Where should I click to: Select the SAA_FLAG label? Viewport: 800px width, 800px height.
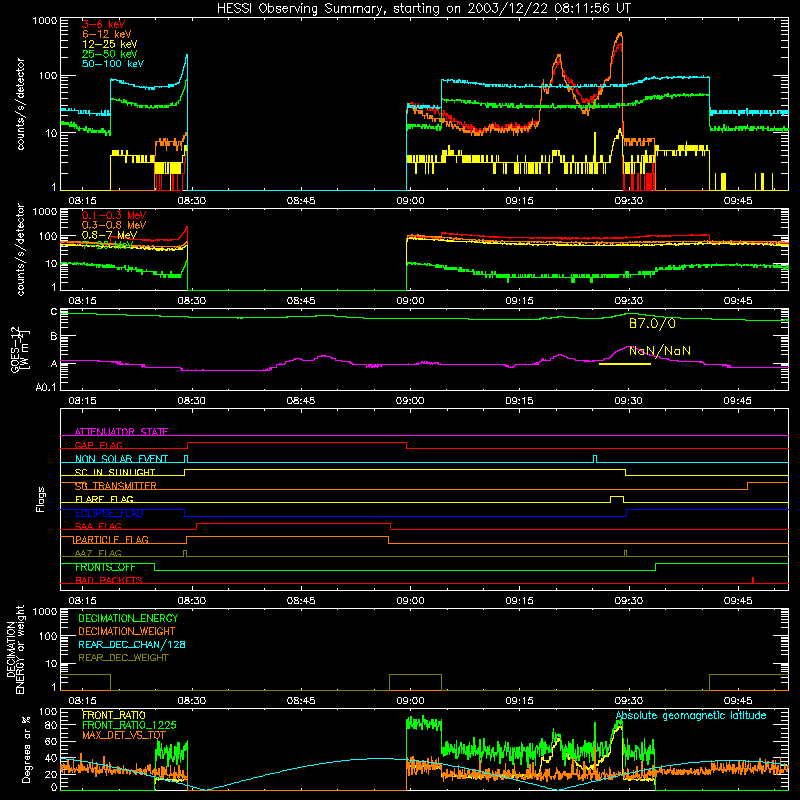[98, 526]
